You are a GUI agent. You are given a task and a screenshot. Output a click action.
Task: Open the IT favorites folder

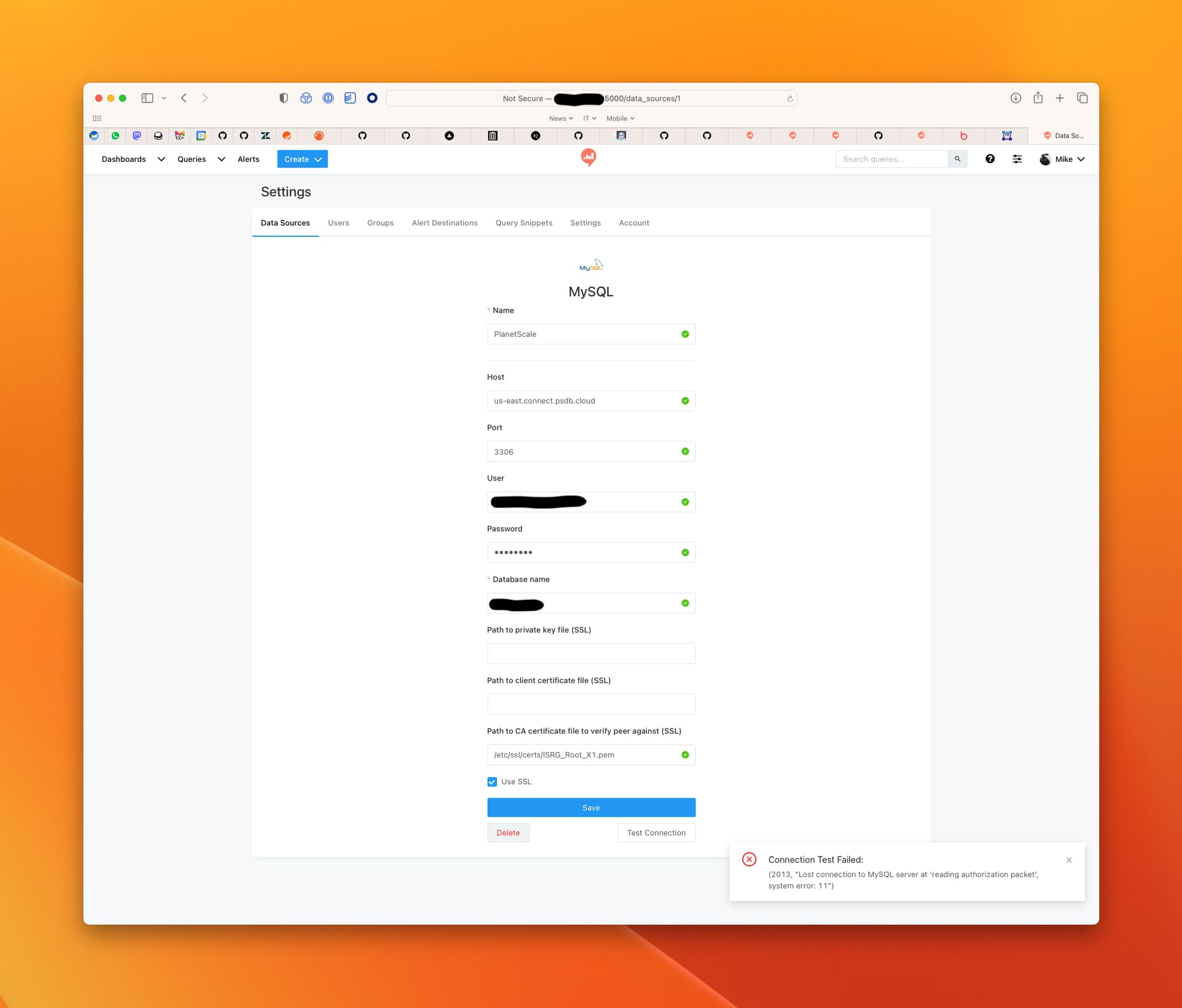point(589,119)
